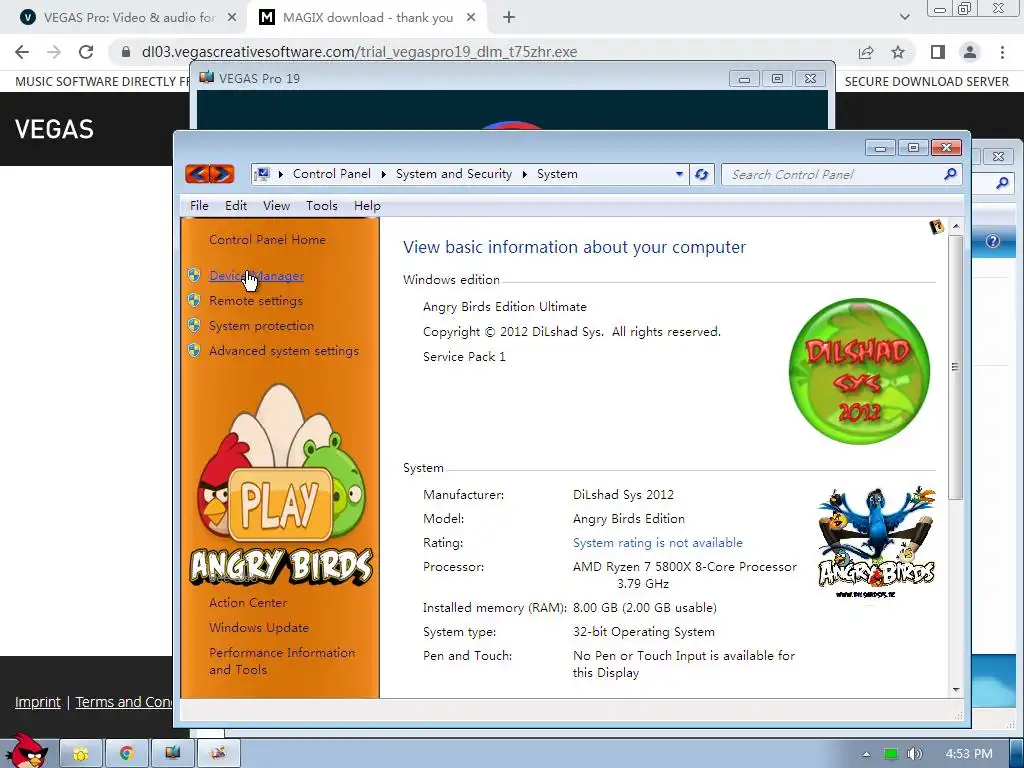Open a new Chrome tab with plus button
This screenshot has height=768, width=1024.
[509, 18]
